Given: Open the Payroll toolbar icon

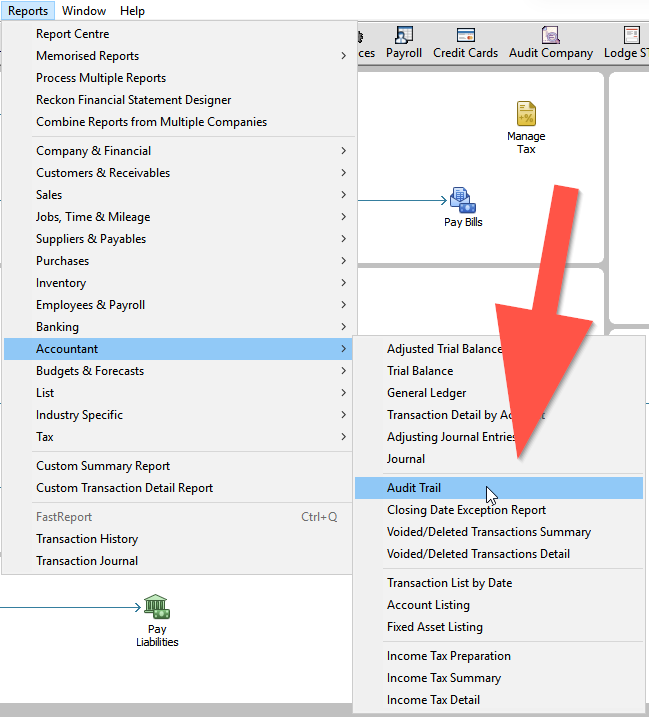Looking at the screenshot, I should click(x=404, y=43).
